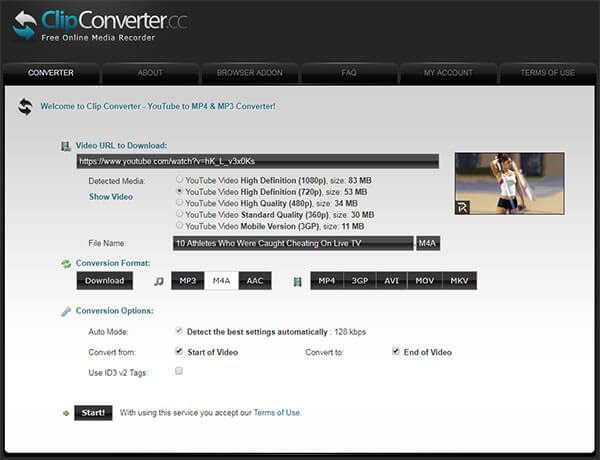Enable the Use ID3 v2 Tags checkbox
Image resolution: width=600 pixels, height=460 pixels.
[179, 371]
